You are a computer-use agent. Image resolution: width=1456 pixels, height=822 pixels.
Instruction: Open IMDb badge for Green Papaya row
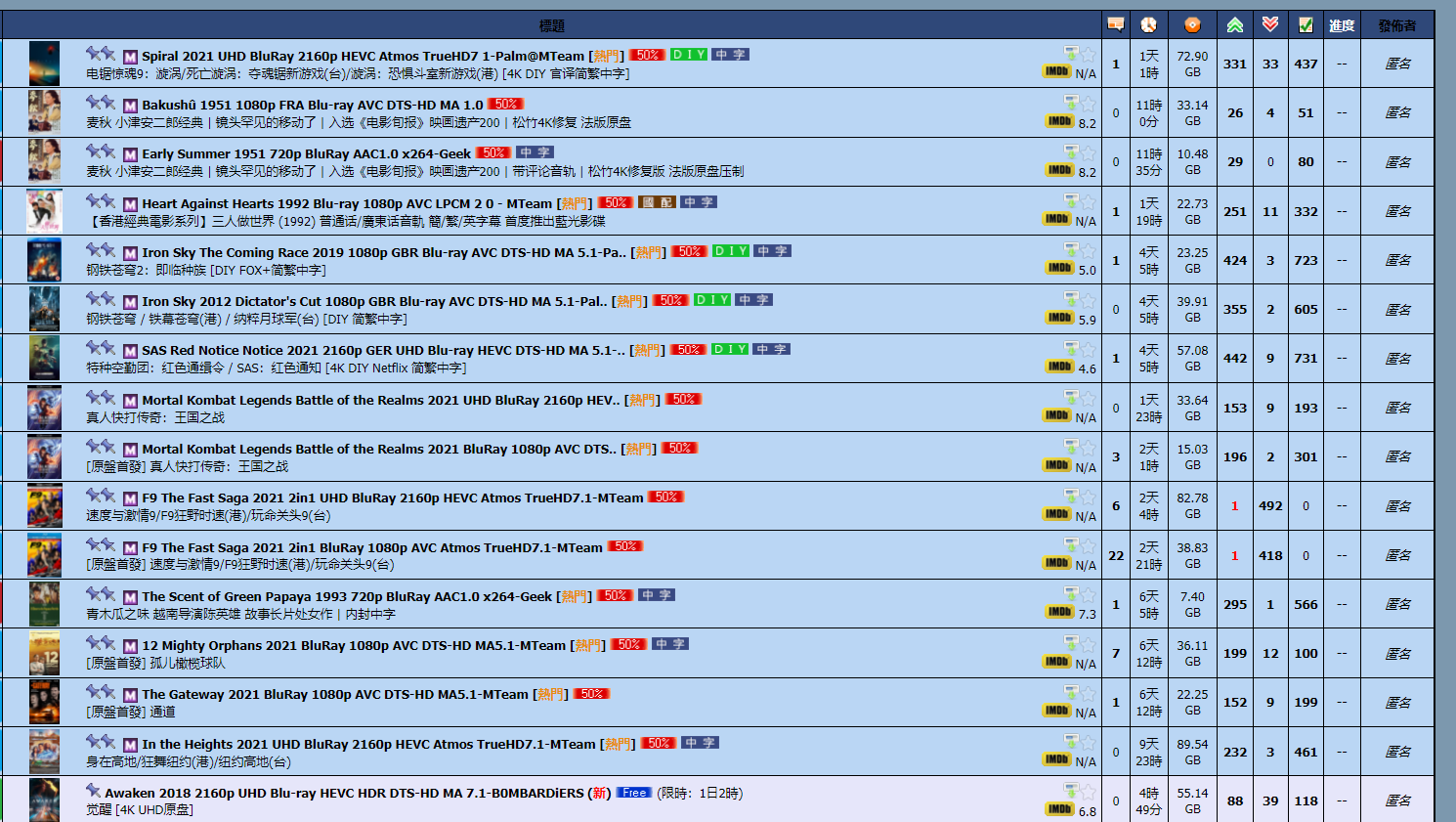point(1060,612)
